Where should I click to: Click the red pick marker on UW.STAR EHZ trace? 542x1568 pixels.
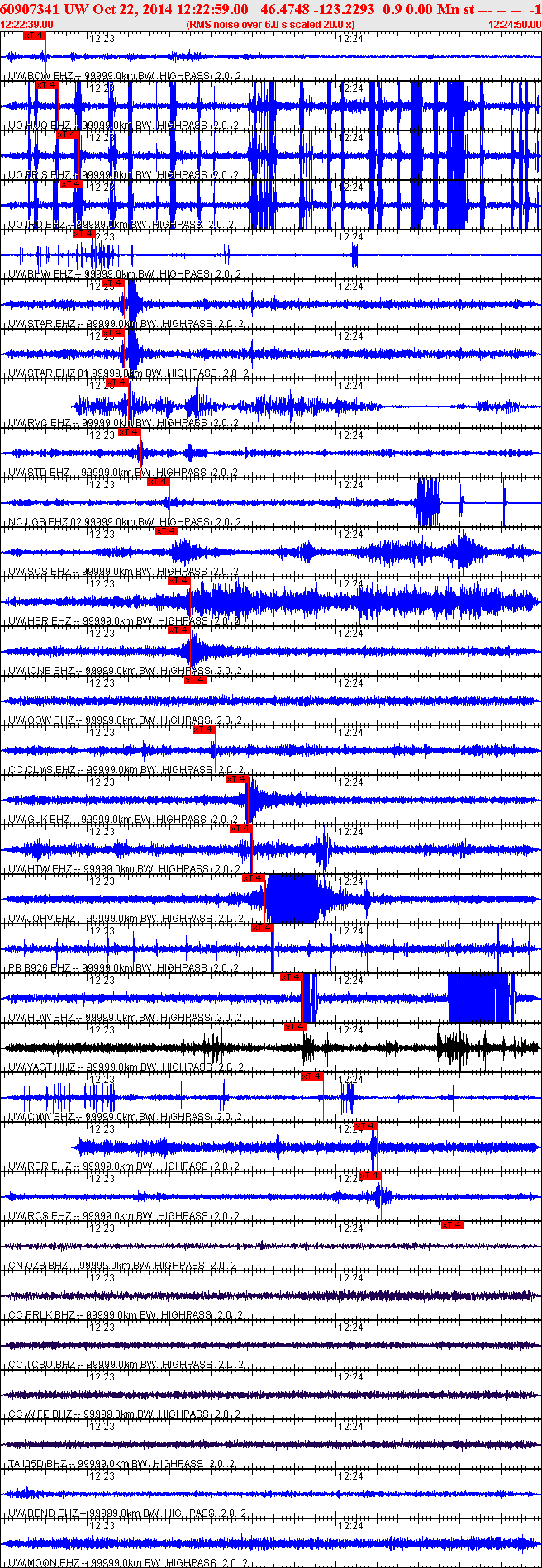[x=112, y=283]
